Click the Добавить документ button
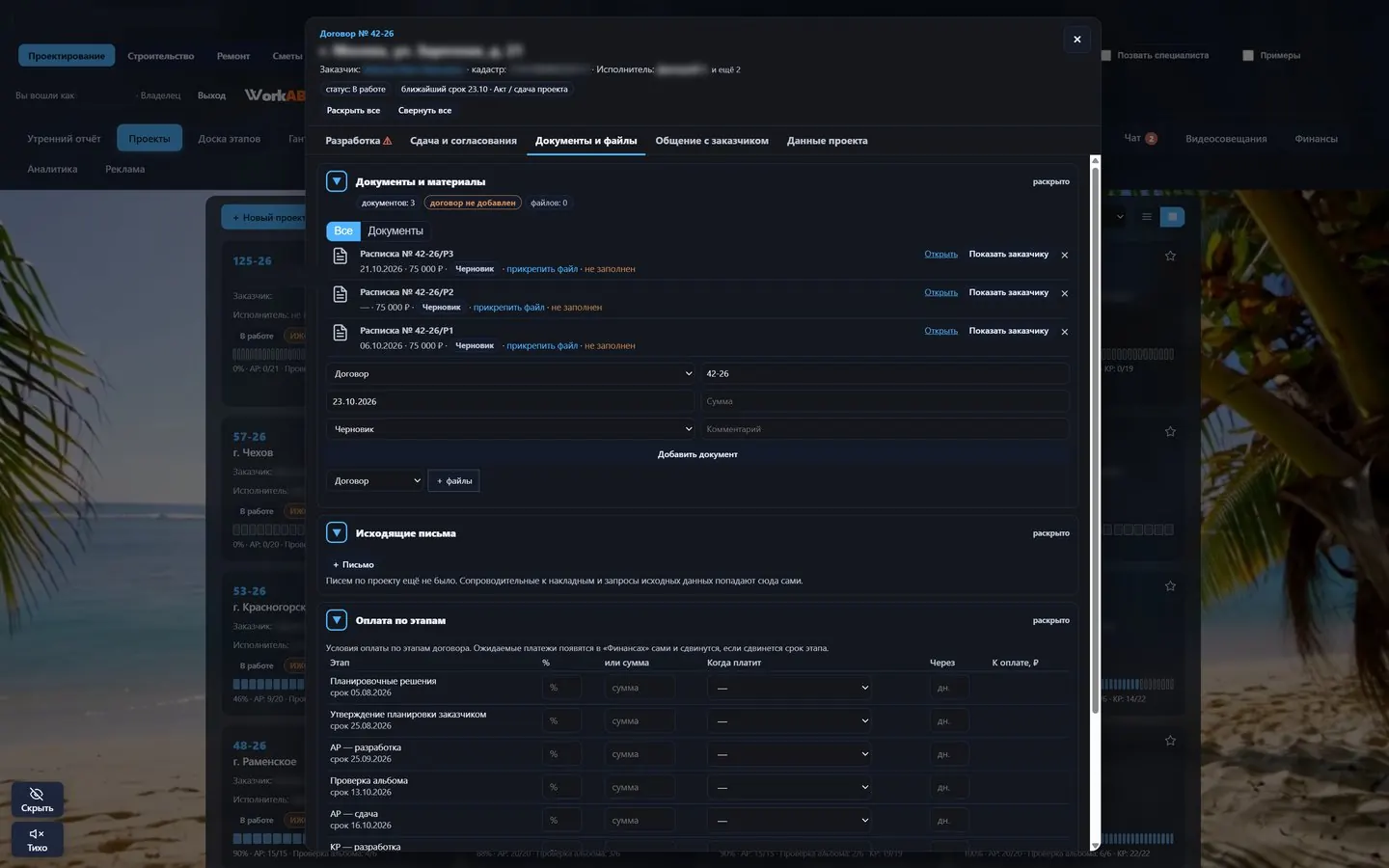 (x=697, y=454)
